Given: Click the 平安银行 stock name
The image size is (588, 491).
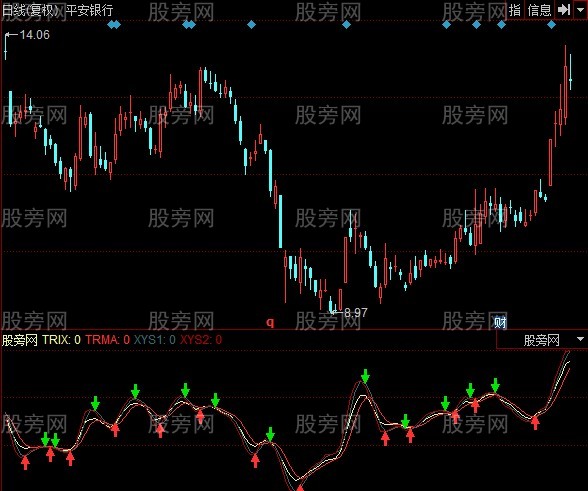Looking at the screenshot, I should (x=90, y=10).
